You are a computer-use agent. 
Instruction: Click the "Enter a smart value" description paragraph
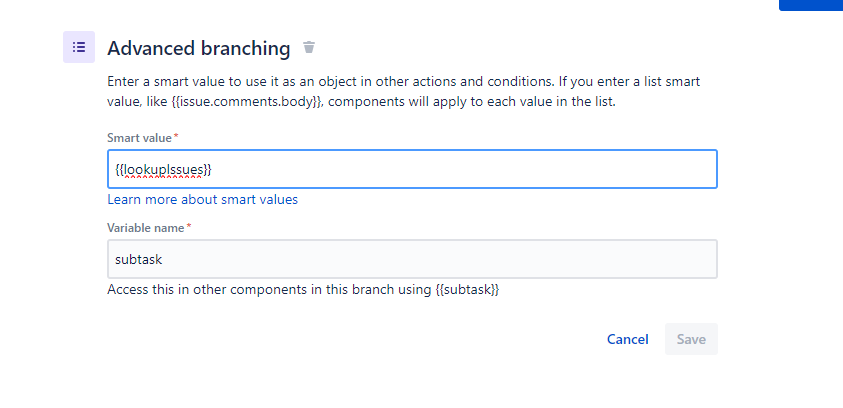click(x=404, y=92)
